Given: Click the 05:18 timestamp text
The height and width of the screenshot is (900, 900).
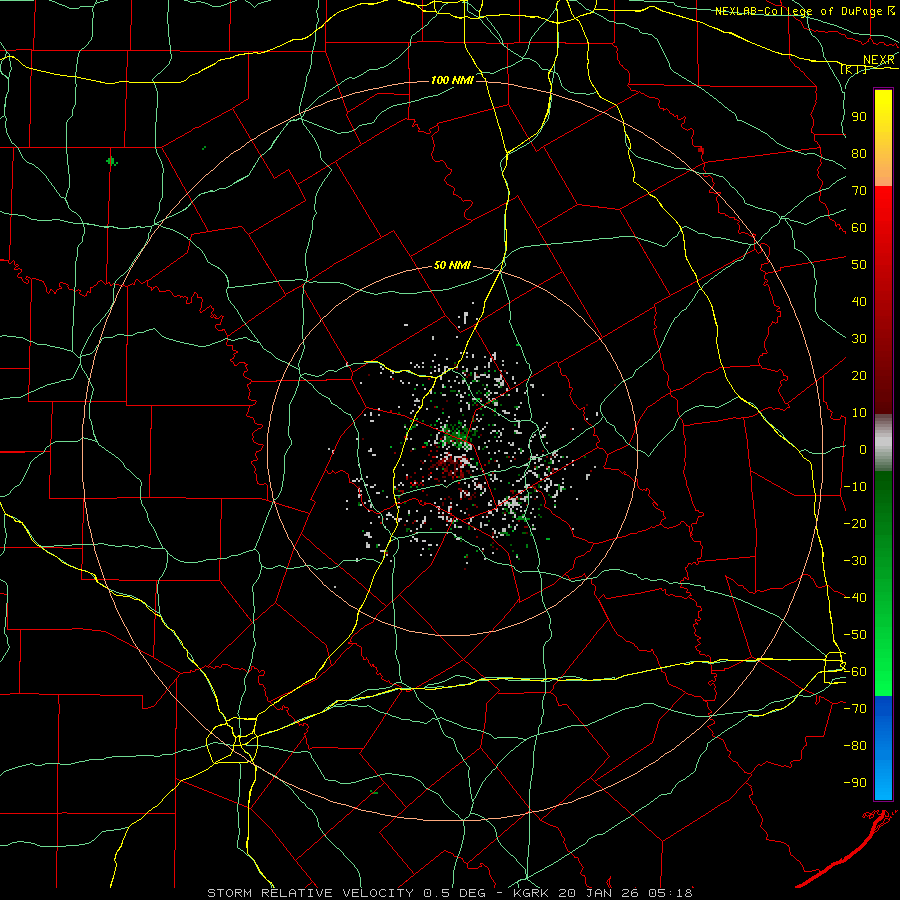Looking at the screenshot, I should (668, 893).
